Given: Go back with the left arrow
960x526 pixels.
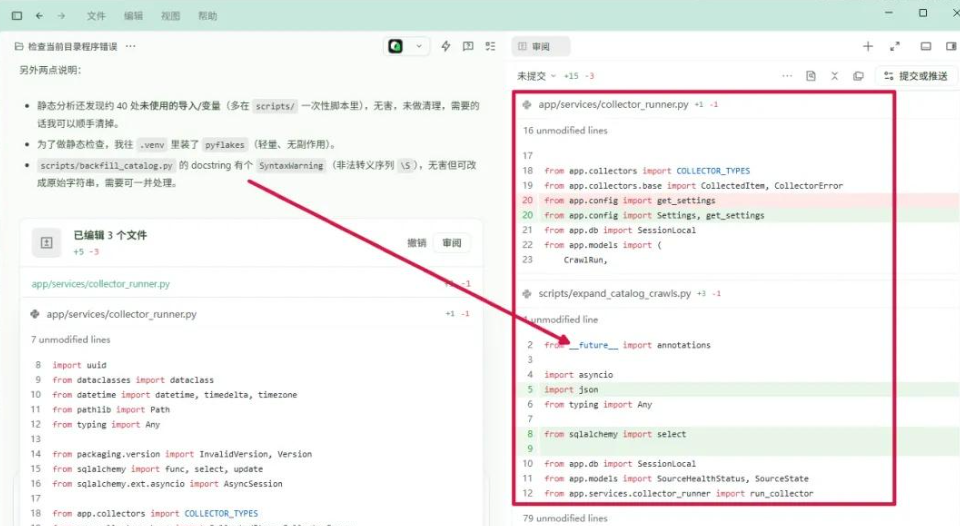Looking at the screenshot, I should pyautogui.click(x=39, y=15).
